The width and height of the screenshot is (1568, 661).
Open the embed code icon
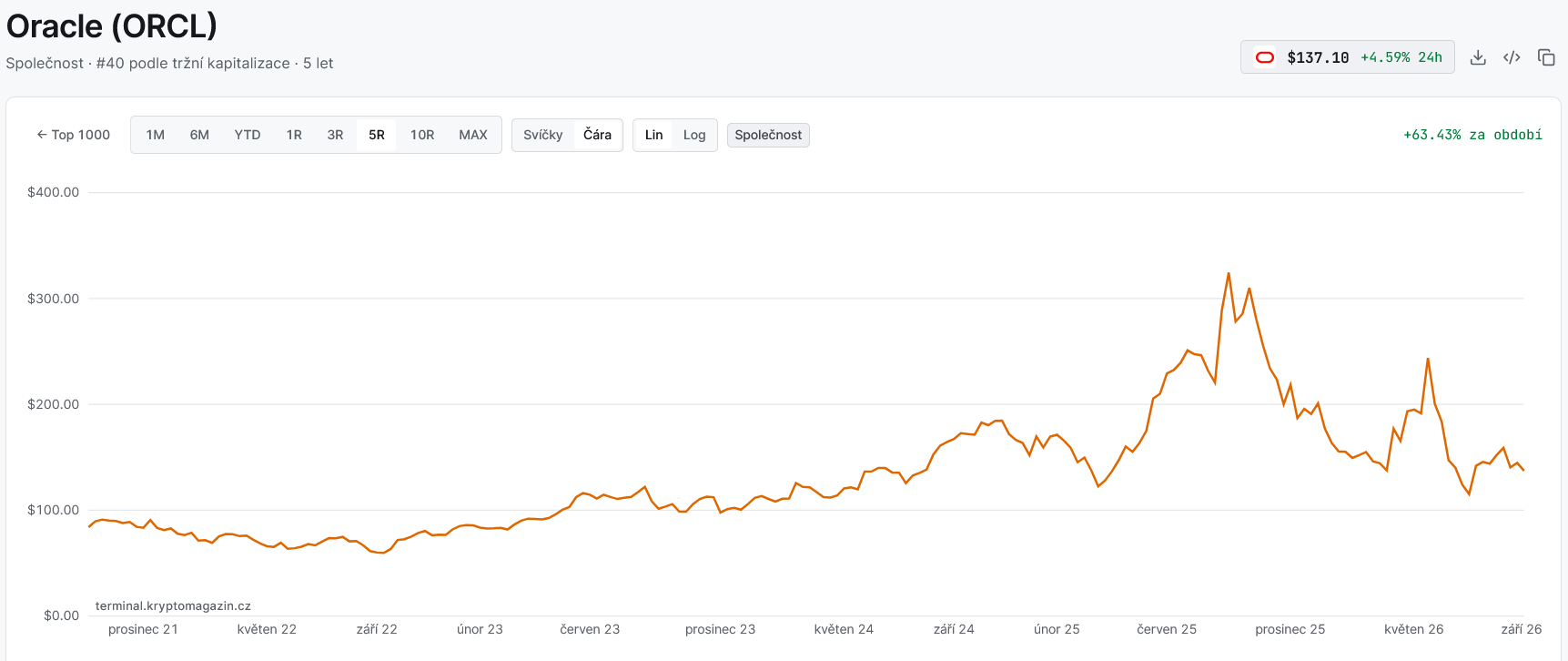1512,57
